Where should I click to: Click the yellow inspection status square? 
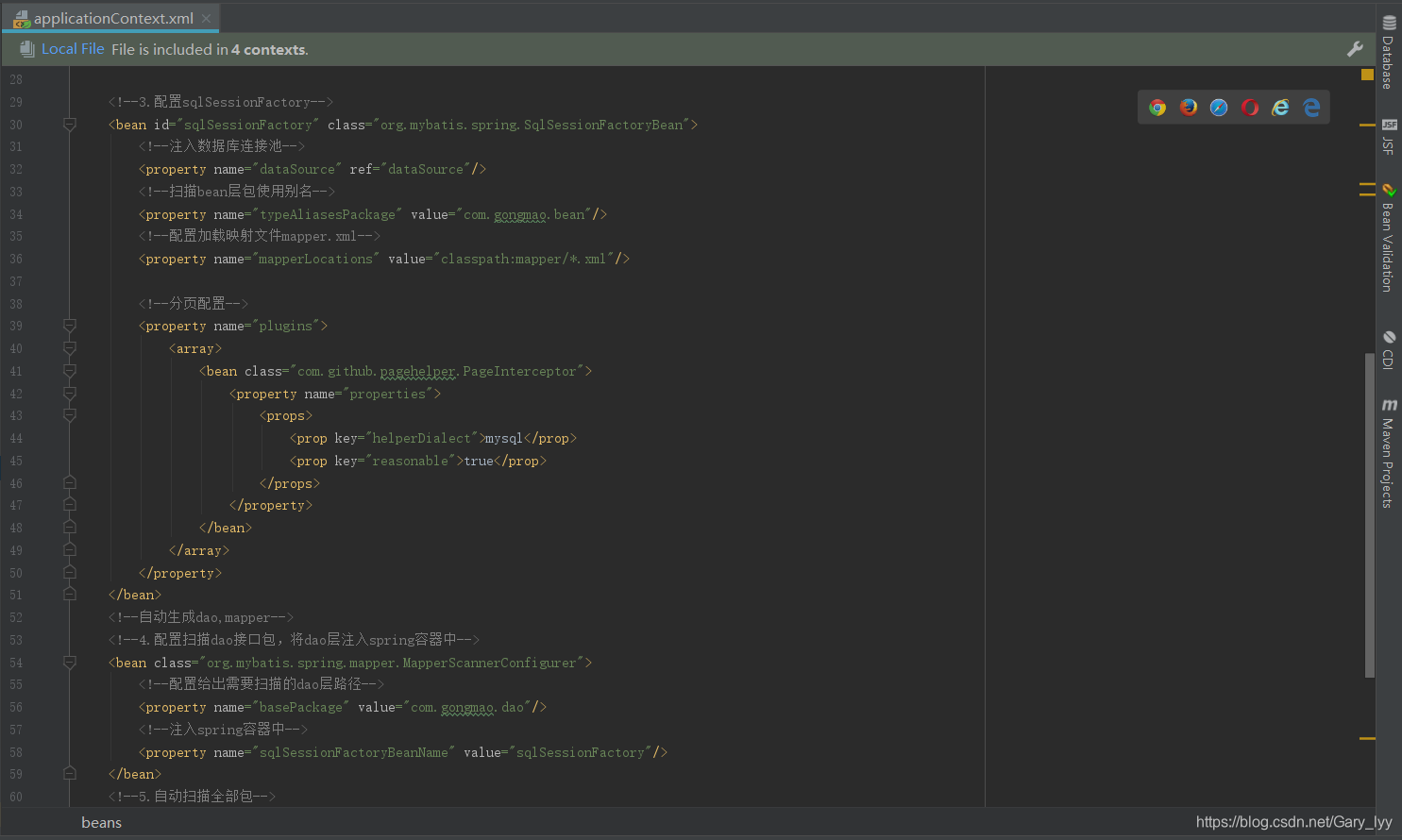(1367, 75)
